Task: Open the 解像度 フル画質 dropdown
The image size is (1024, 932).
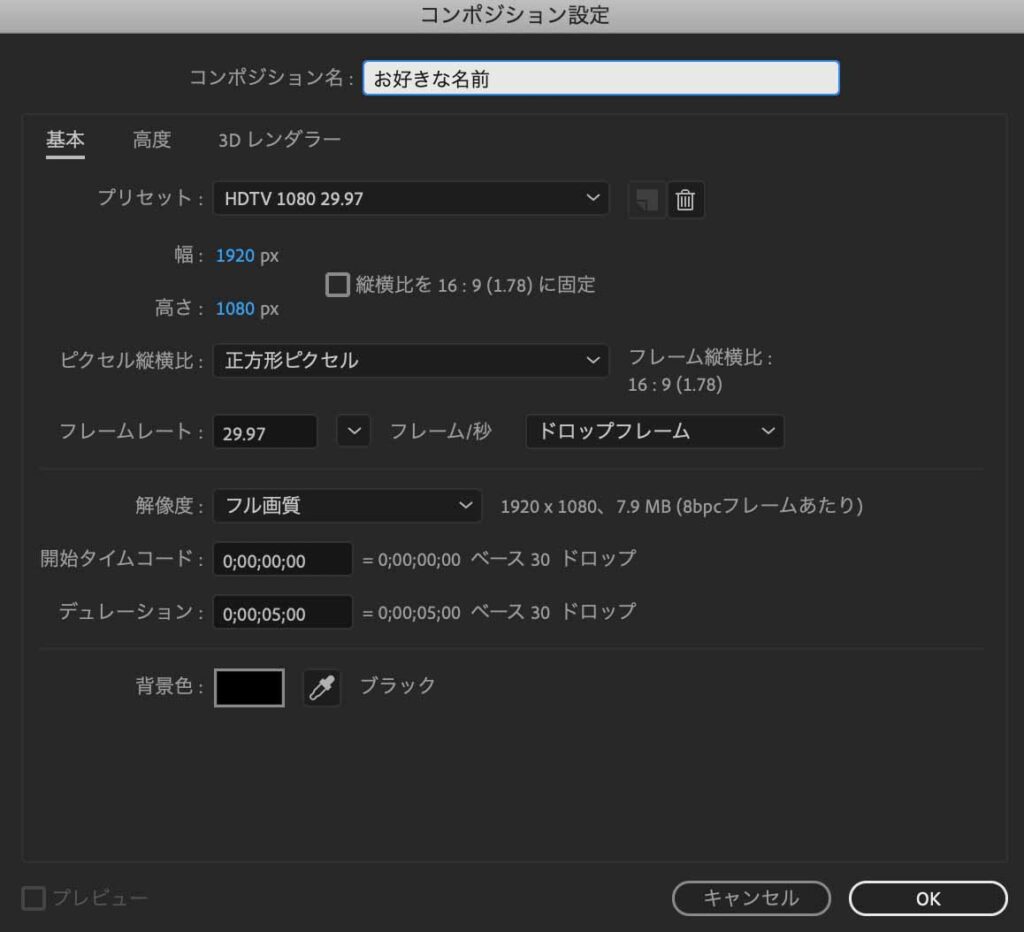Action: click(347, 506)
